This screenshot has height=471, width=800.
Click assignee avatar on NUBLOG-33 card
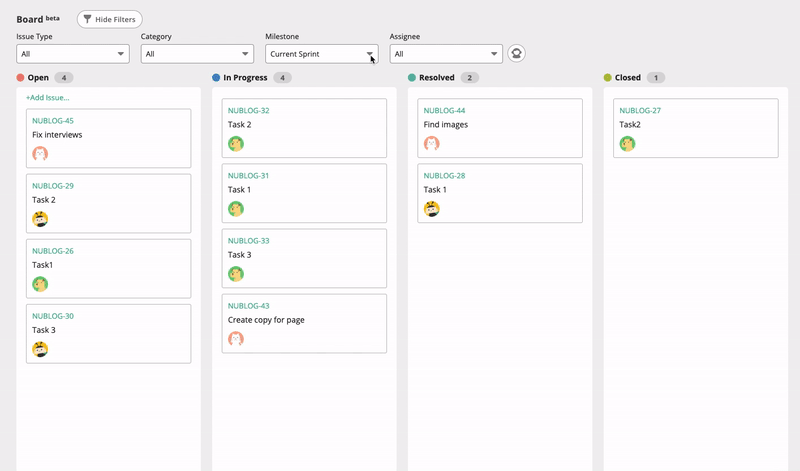click(x=236, y=274)
